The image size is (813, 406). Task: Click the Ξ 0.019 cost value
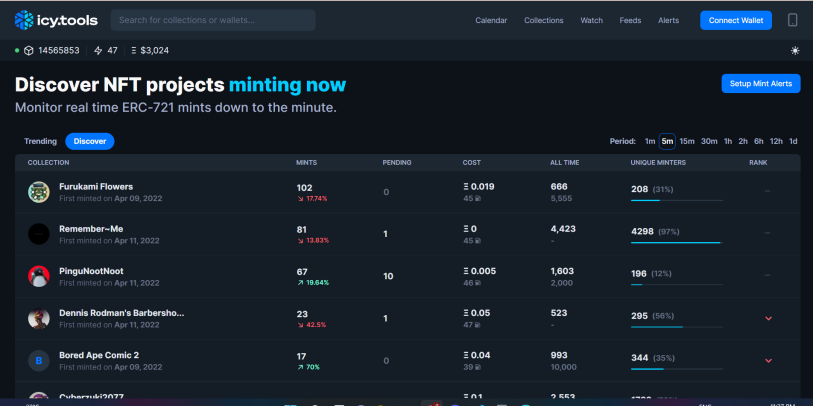[x=479, y=187]
